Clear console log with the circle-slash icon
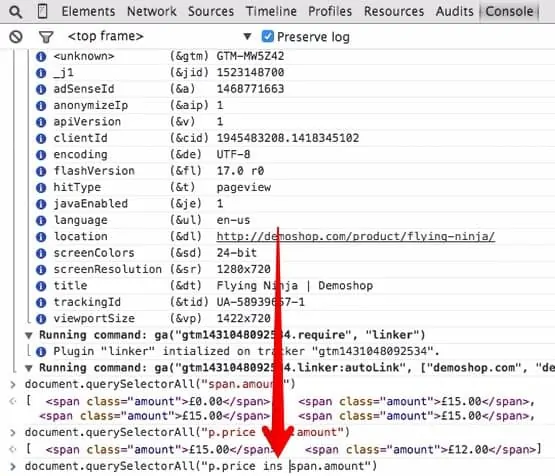The image size is (555, 476). pyautogui.click(x=16, y=37)
